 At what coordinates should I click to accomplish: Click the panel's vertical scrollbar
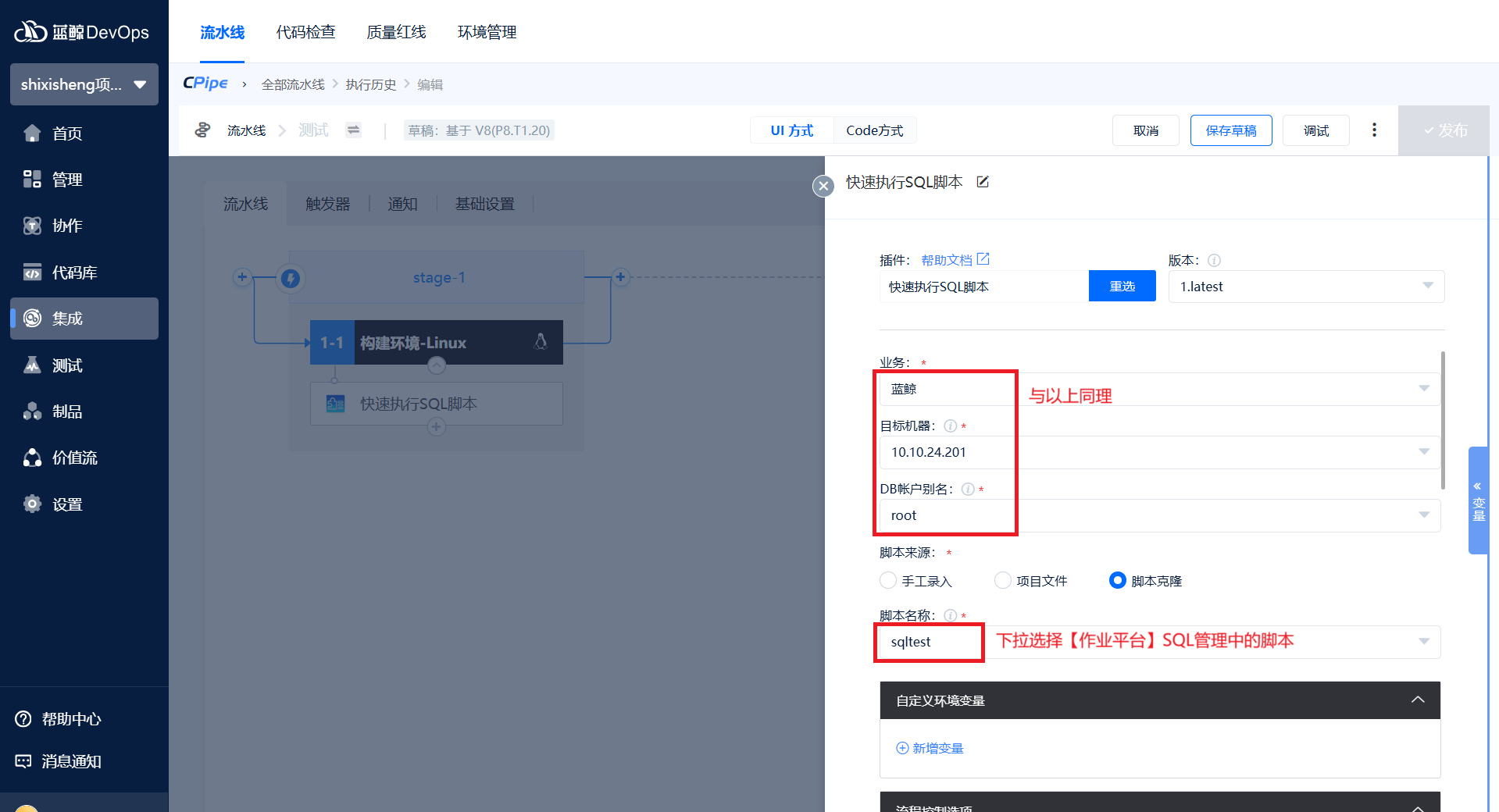(x=1442, y=422)
